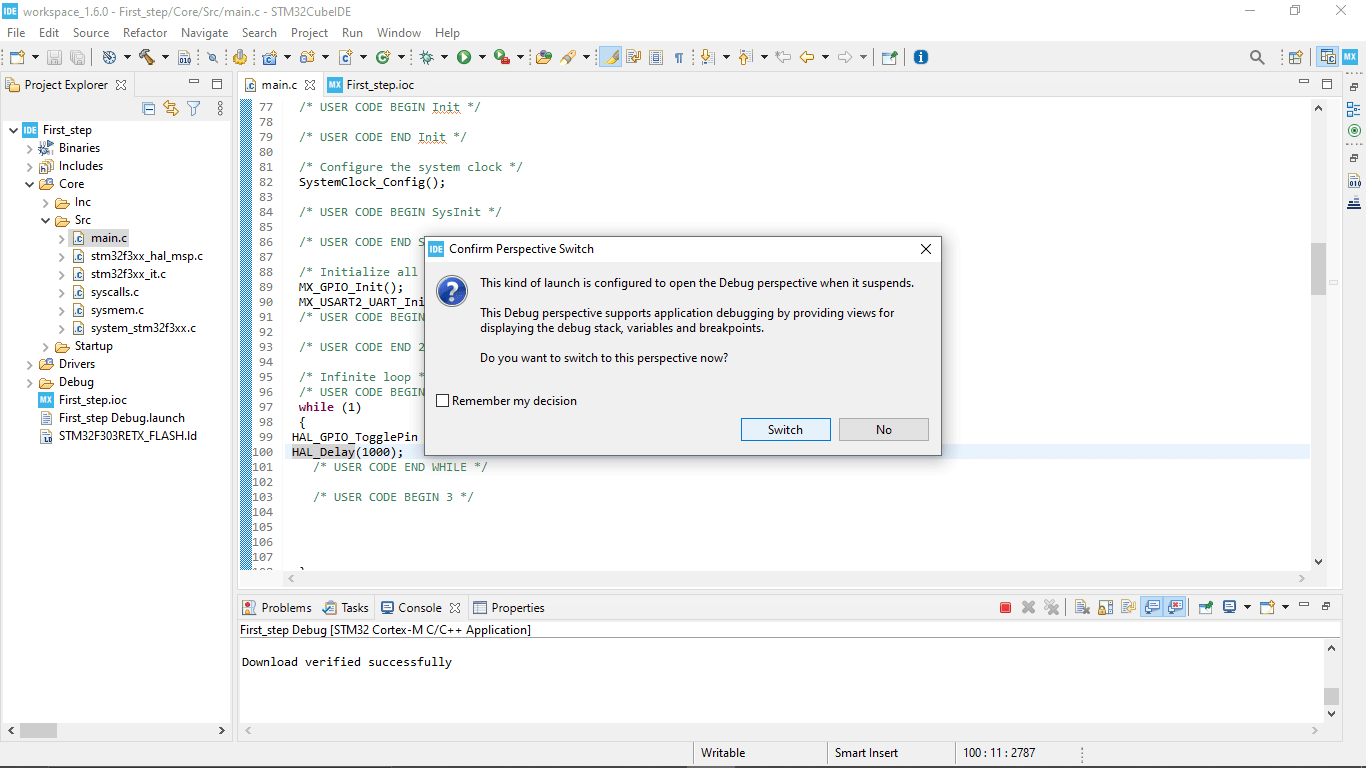Open the C/C++ perspective icon
The image size is (1366, 768).
1328,57
